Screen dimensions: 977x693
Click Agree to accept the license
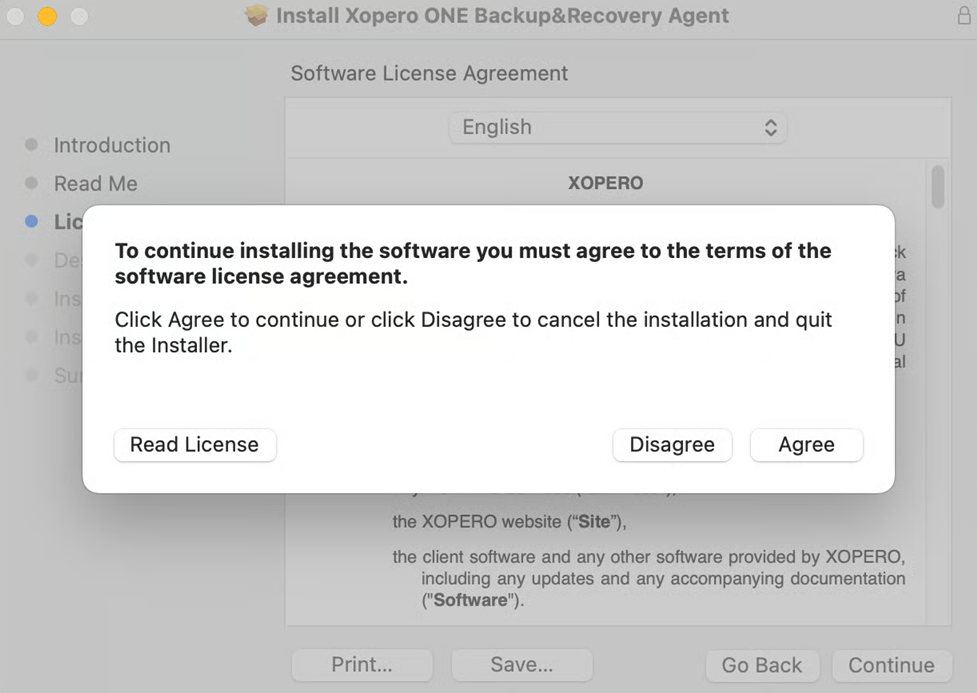click(x=806, y=445)
